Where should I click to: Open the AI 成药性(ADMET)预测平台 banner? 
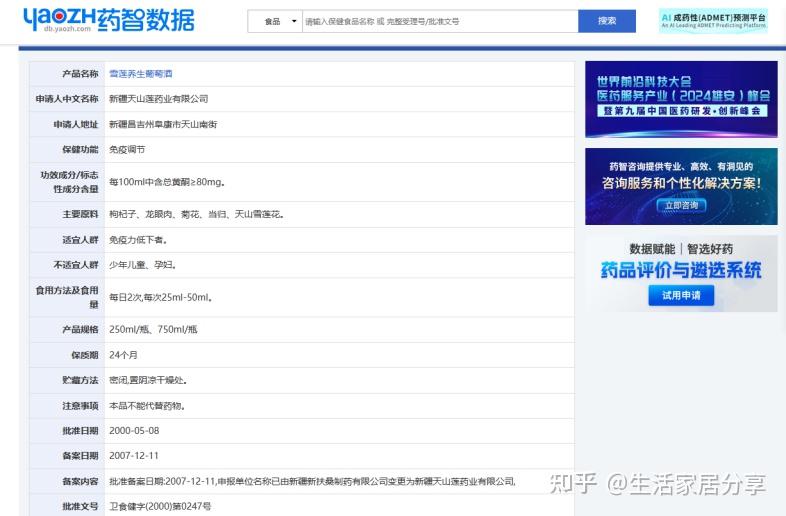pyautogui.click(x=713, y=21)
